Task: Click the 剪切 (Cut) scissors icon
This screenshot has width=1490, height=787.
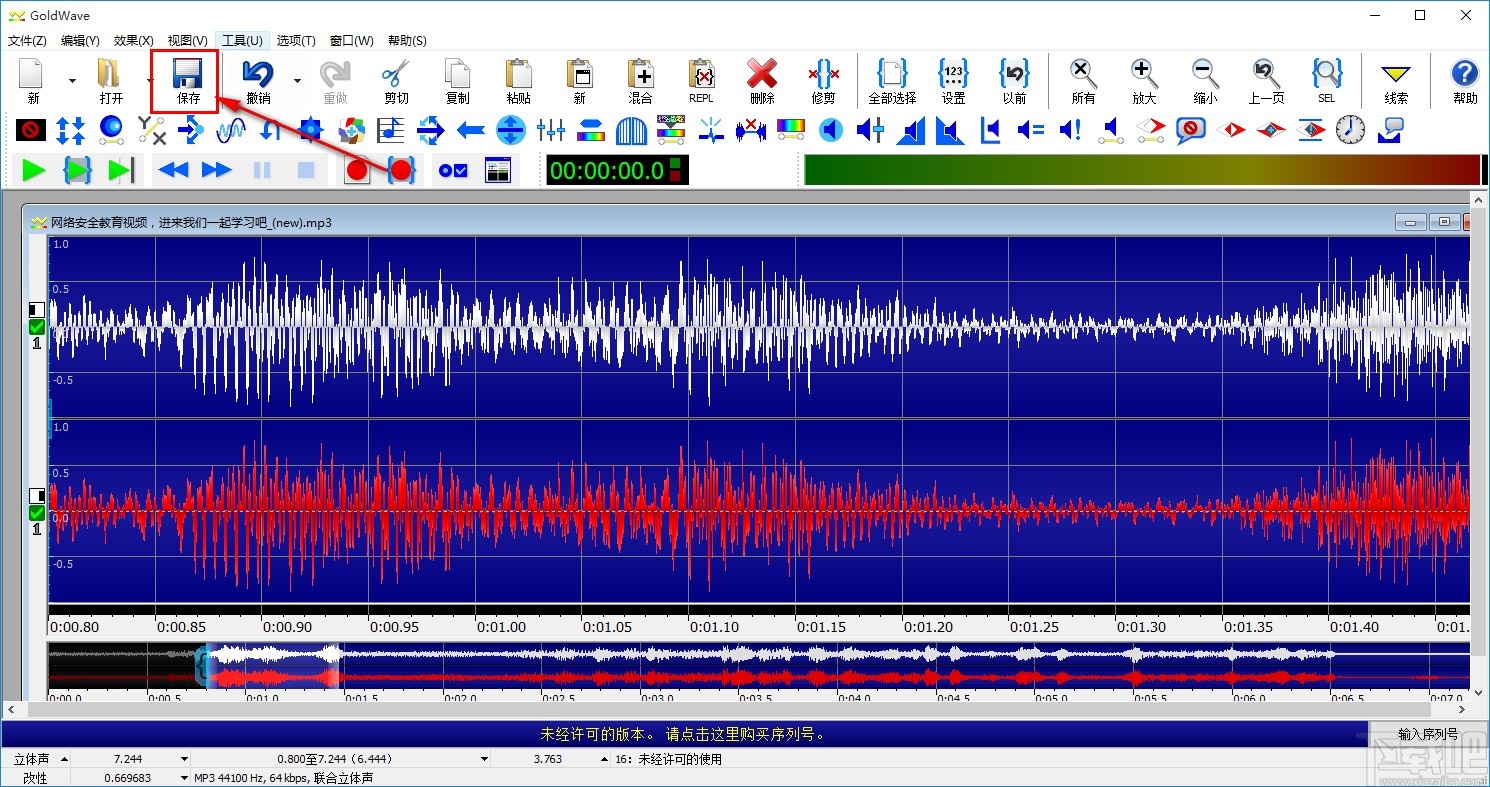Action: click(x=396, y=73)
